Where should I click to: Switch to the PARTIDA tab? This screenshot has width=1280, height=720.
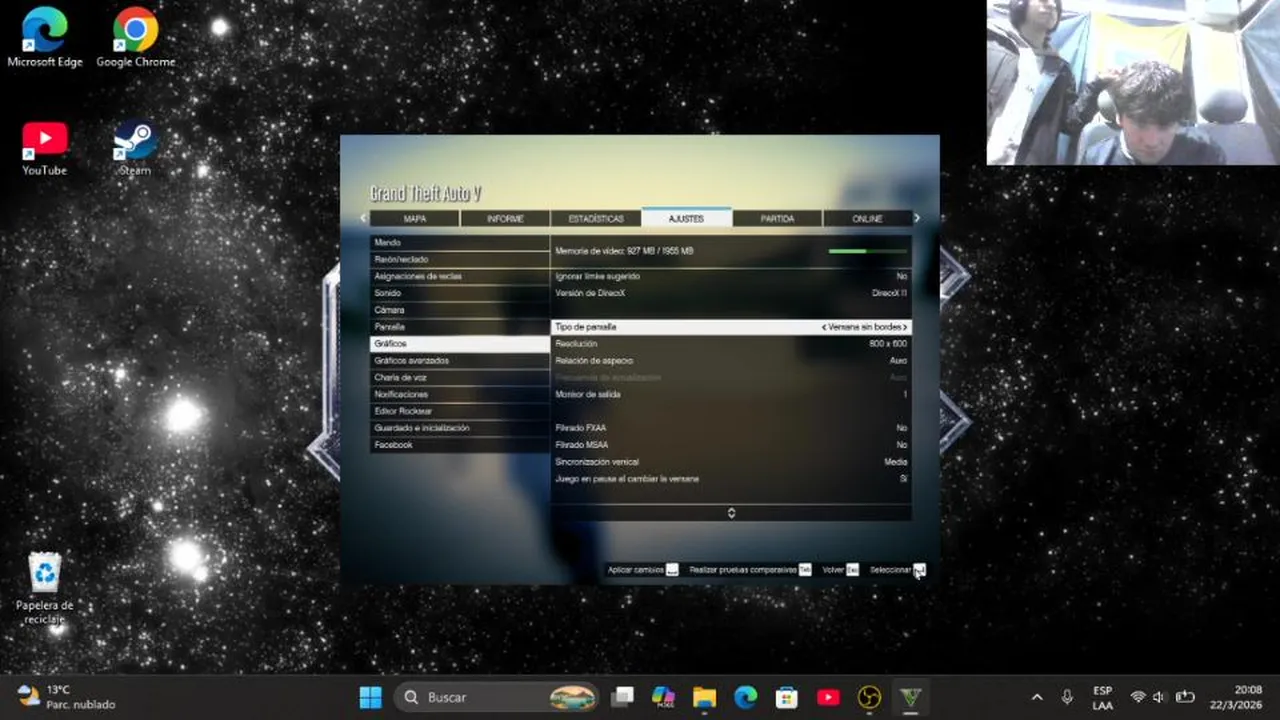click(777, 218)
